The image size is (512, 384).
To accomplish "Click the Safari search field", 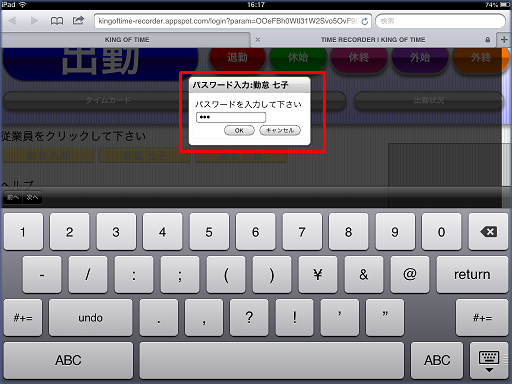I will point(440,21).
